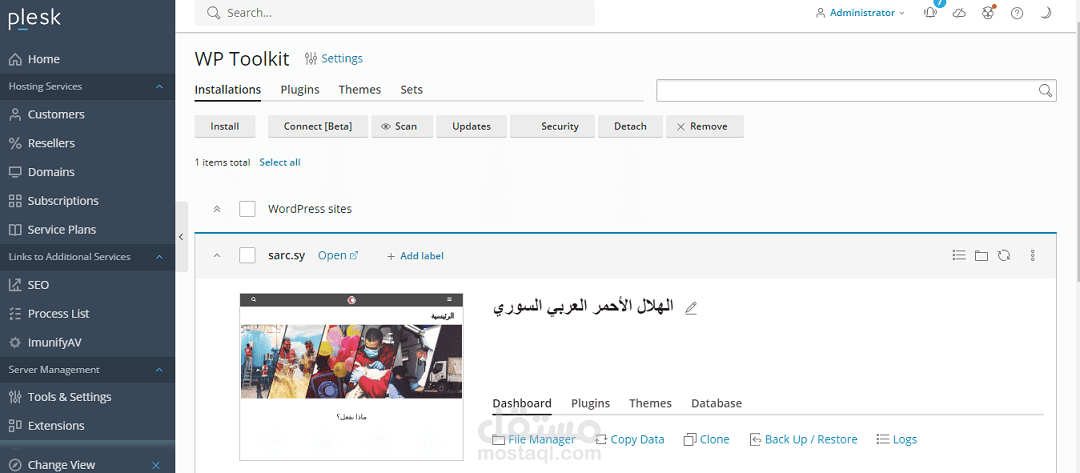Image resolution: width=1080 pixels, height=473 pixels.
Task: Open the Logs link in the Dashboard tab
Action: [897, 439]
